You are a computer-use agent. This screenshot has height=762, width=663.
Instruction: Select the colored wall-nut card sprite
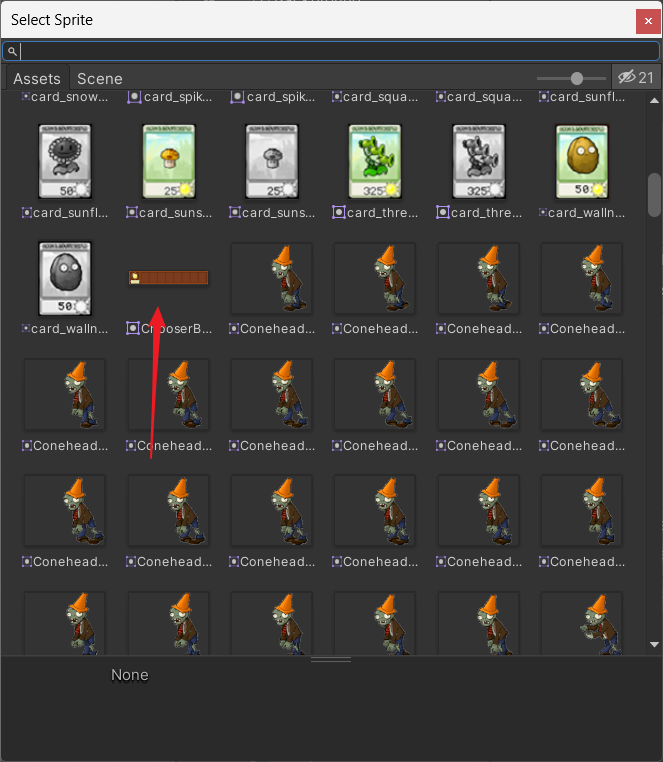[x=582, y=161]
